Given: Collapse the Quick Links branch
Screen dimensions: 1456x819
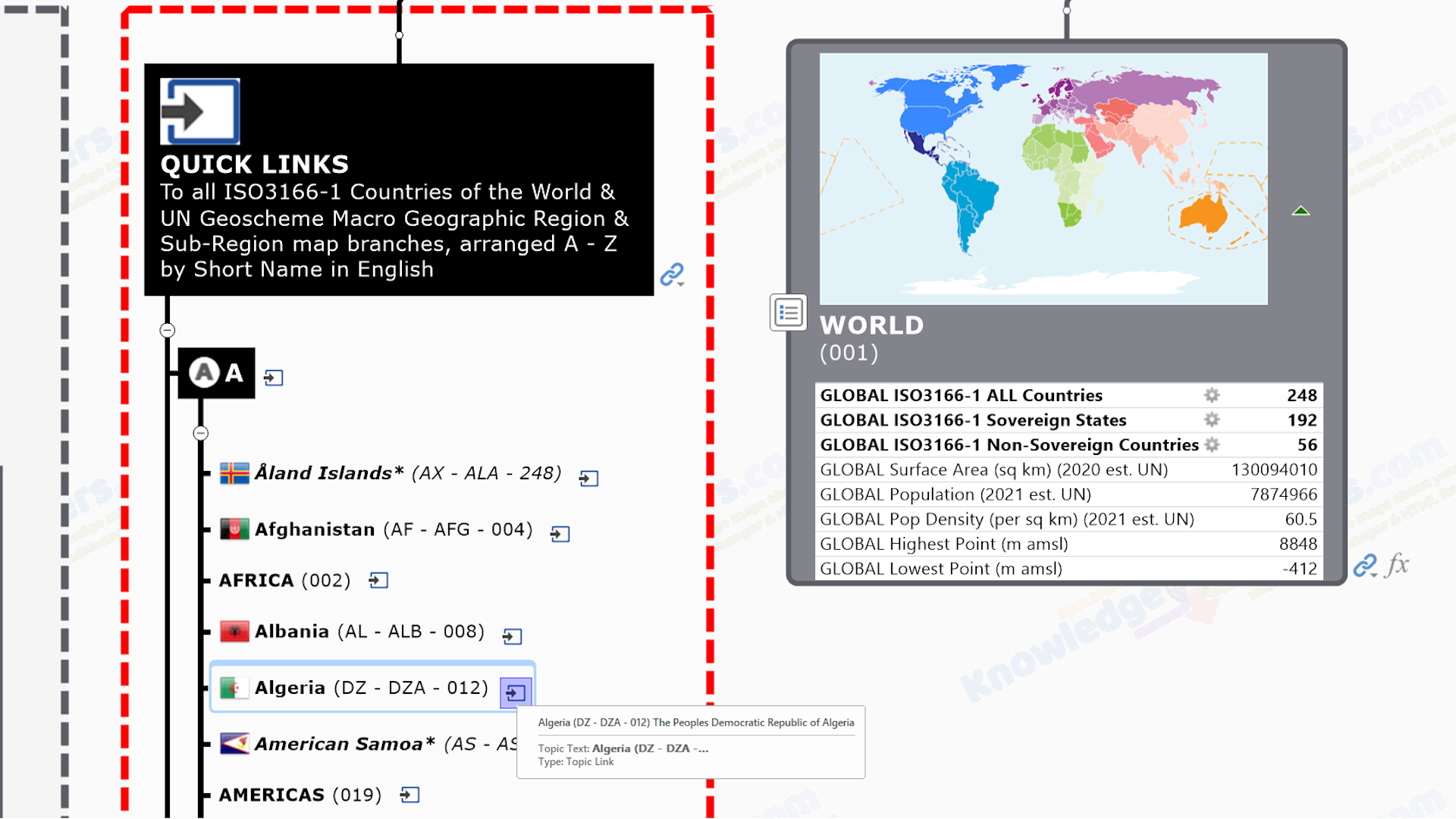Looking at the screenshot, I should [x=168, y=331].
